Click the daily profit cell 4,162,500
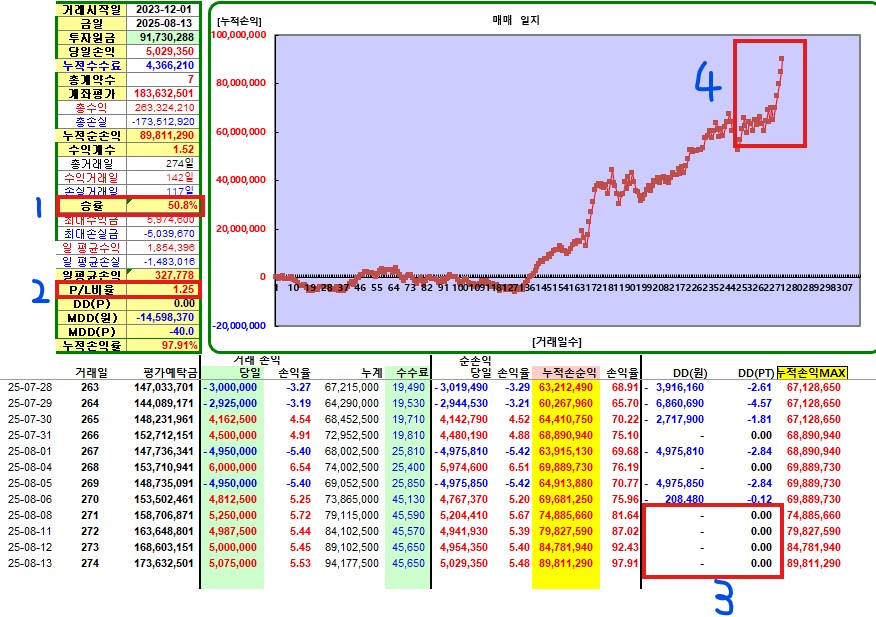Screen dimensions: 876x617 coord(232,419)
